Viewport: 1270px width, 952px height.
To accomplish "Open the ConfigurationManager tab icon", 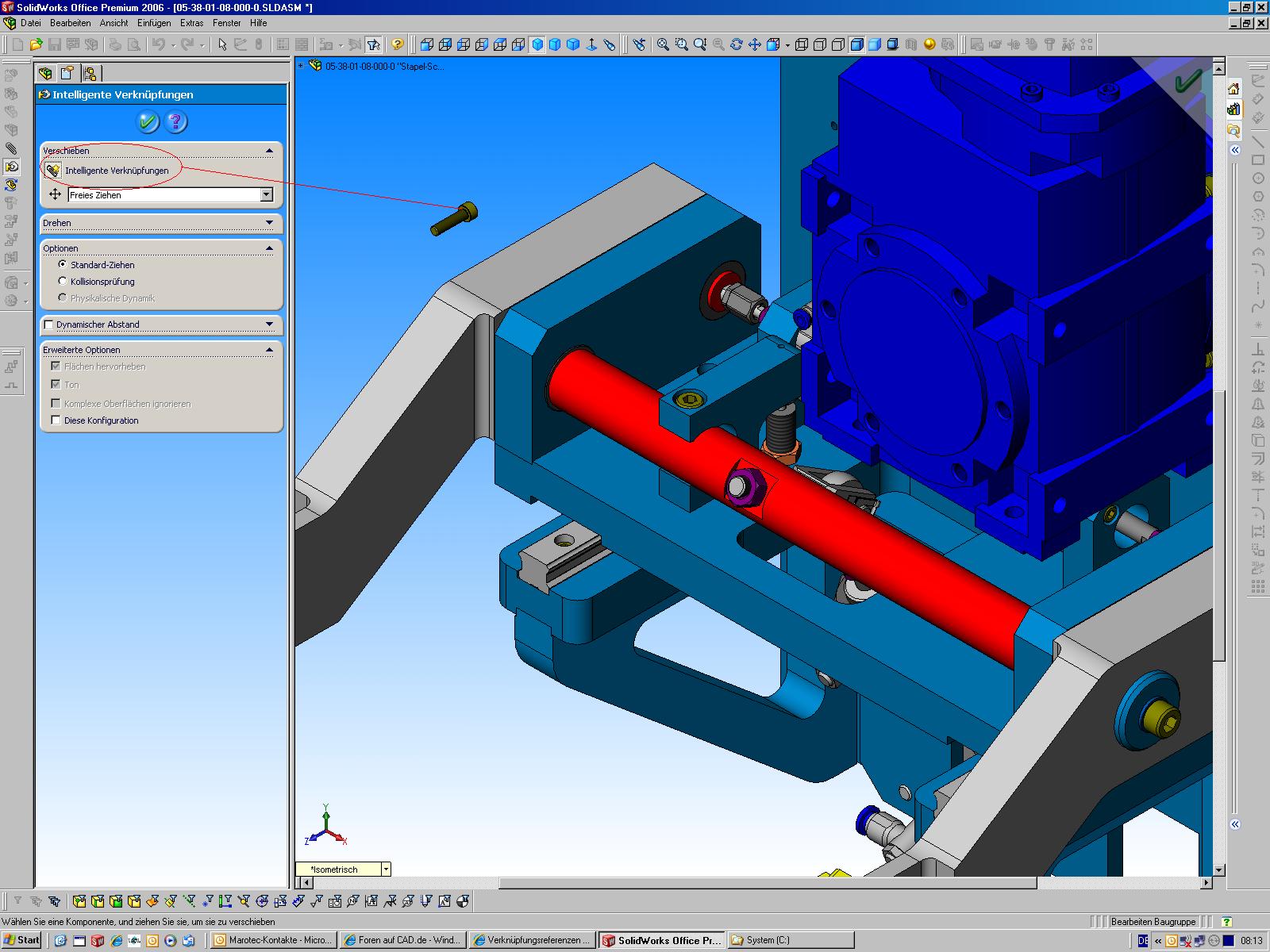I will pyautogui.click(x=90, y=74).
